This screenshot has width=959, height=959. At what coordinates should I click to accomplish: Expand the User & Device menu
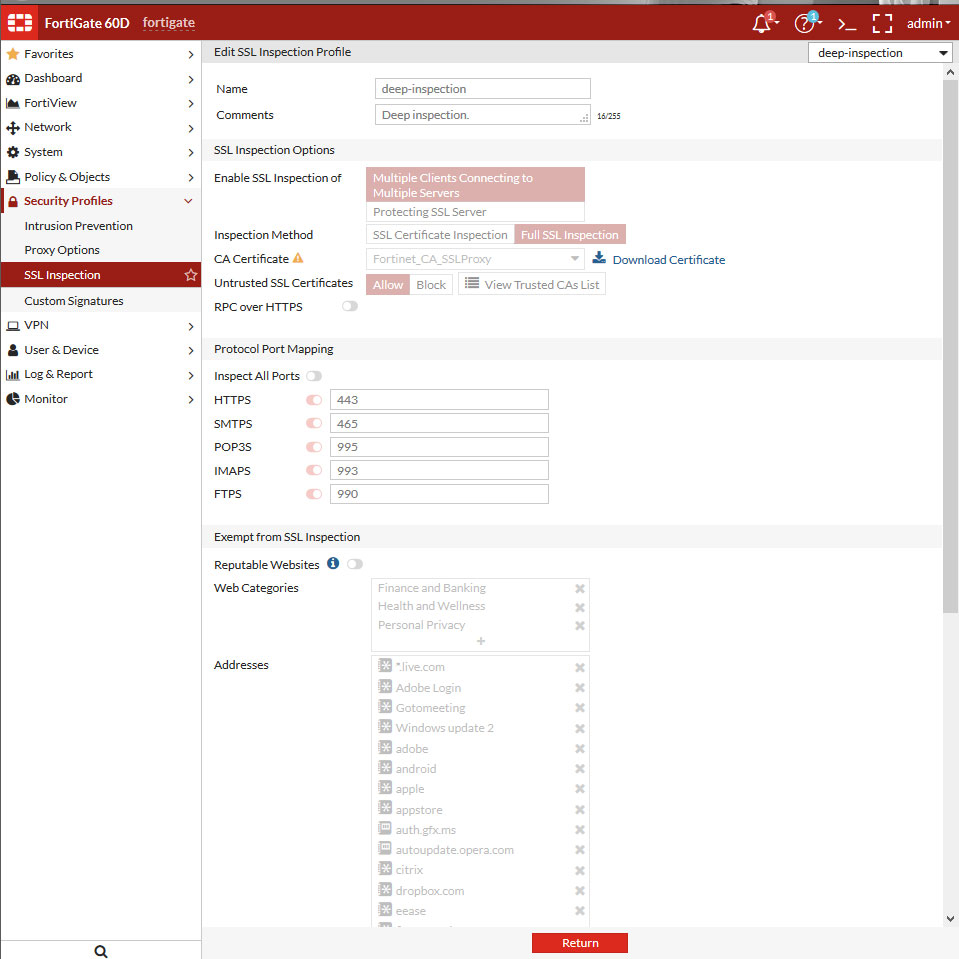pos(100,350)
